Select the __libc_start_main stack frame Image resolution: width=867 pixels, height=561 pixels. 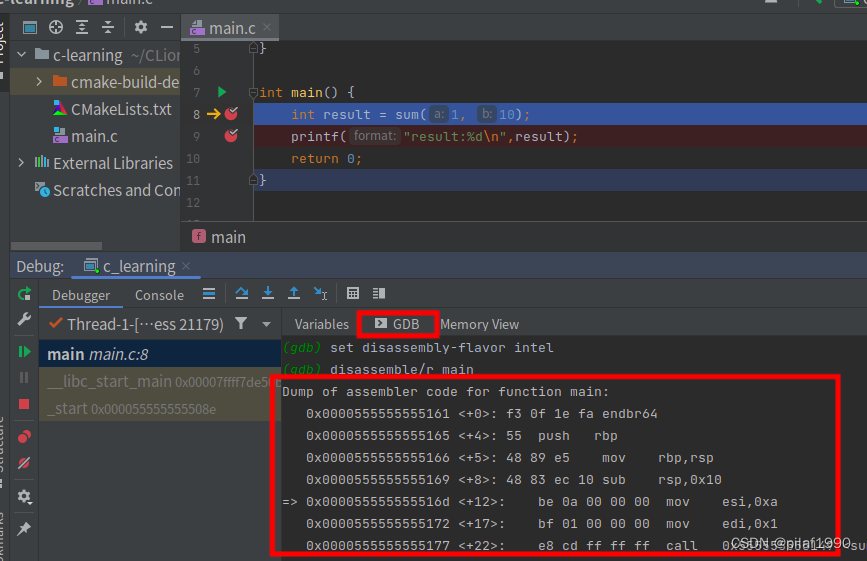(110, 382)
